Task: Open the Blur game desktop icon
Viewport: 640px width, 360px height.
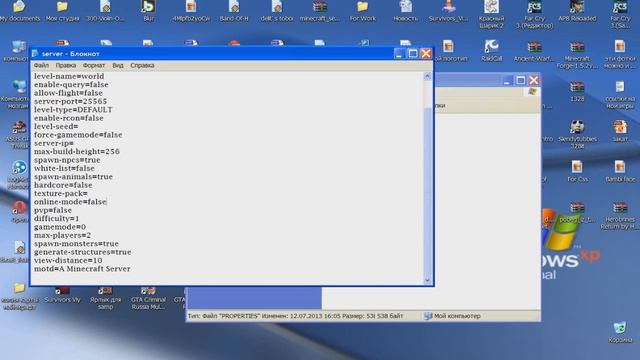Action: coord(148,11)
